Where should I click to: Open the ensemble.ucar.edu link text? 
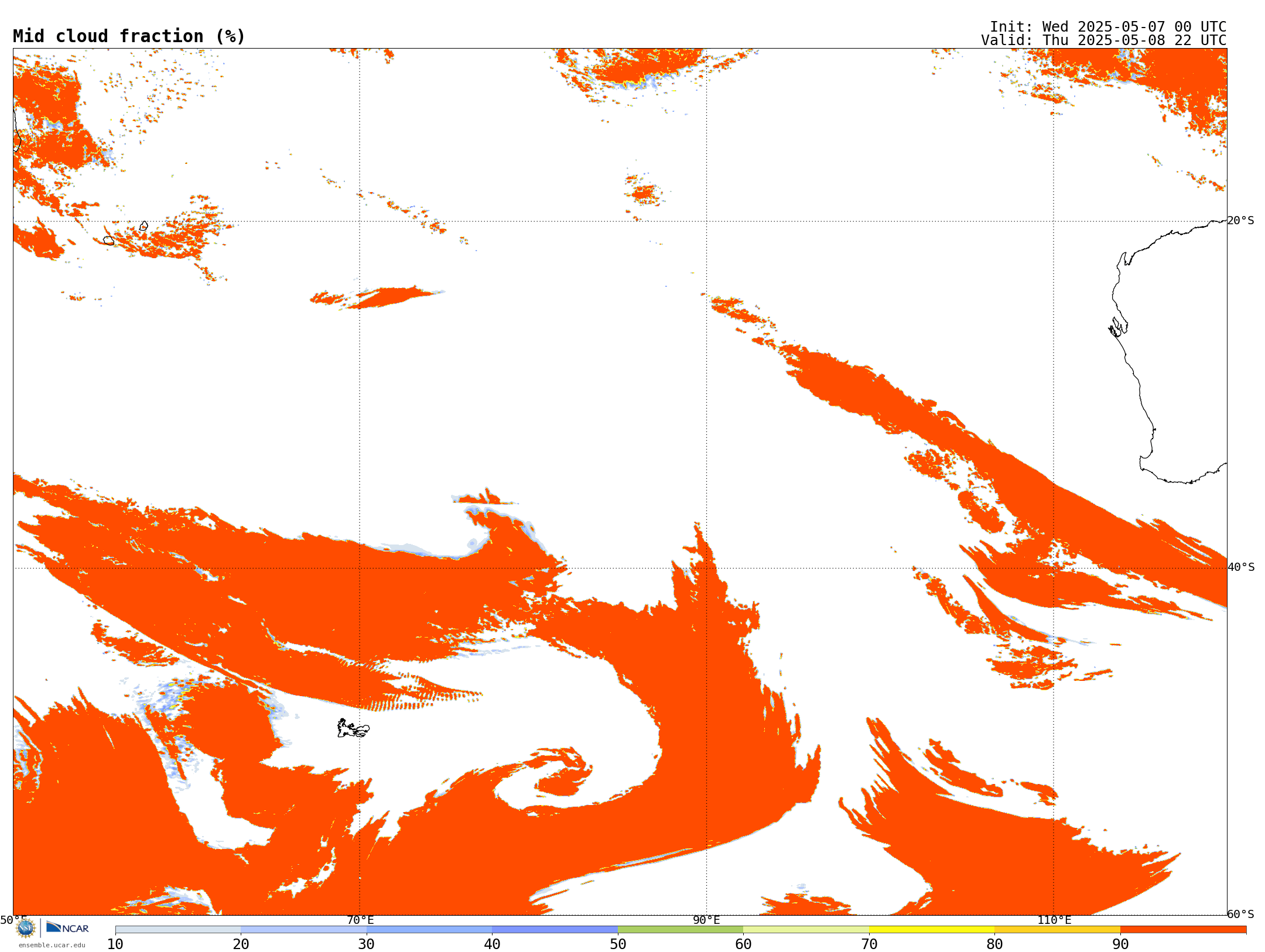pyautogui.click(x=52, y=945)
